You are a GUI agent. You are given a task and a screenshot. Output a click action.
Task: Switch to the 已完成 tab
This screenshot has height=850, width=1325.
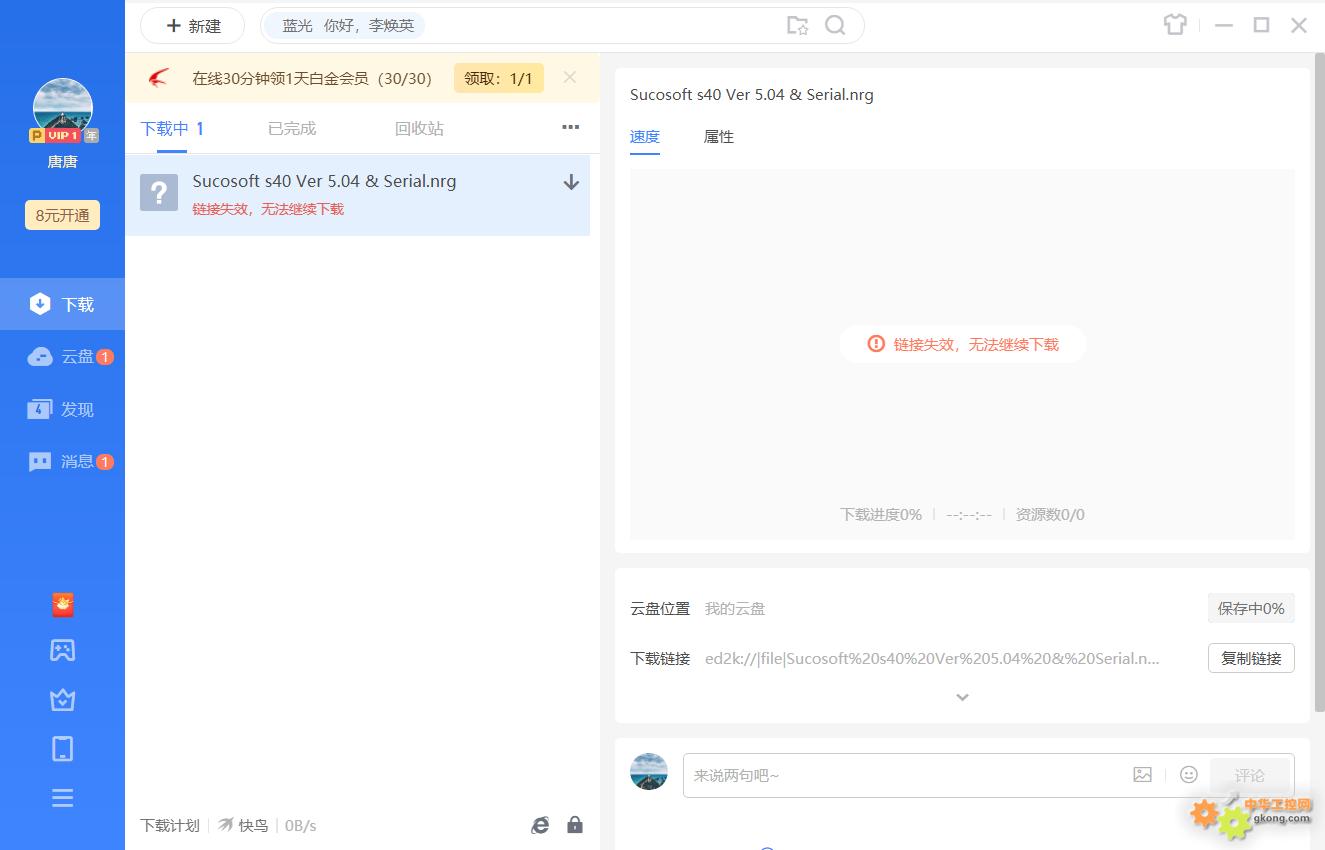click(292, 128)
